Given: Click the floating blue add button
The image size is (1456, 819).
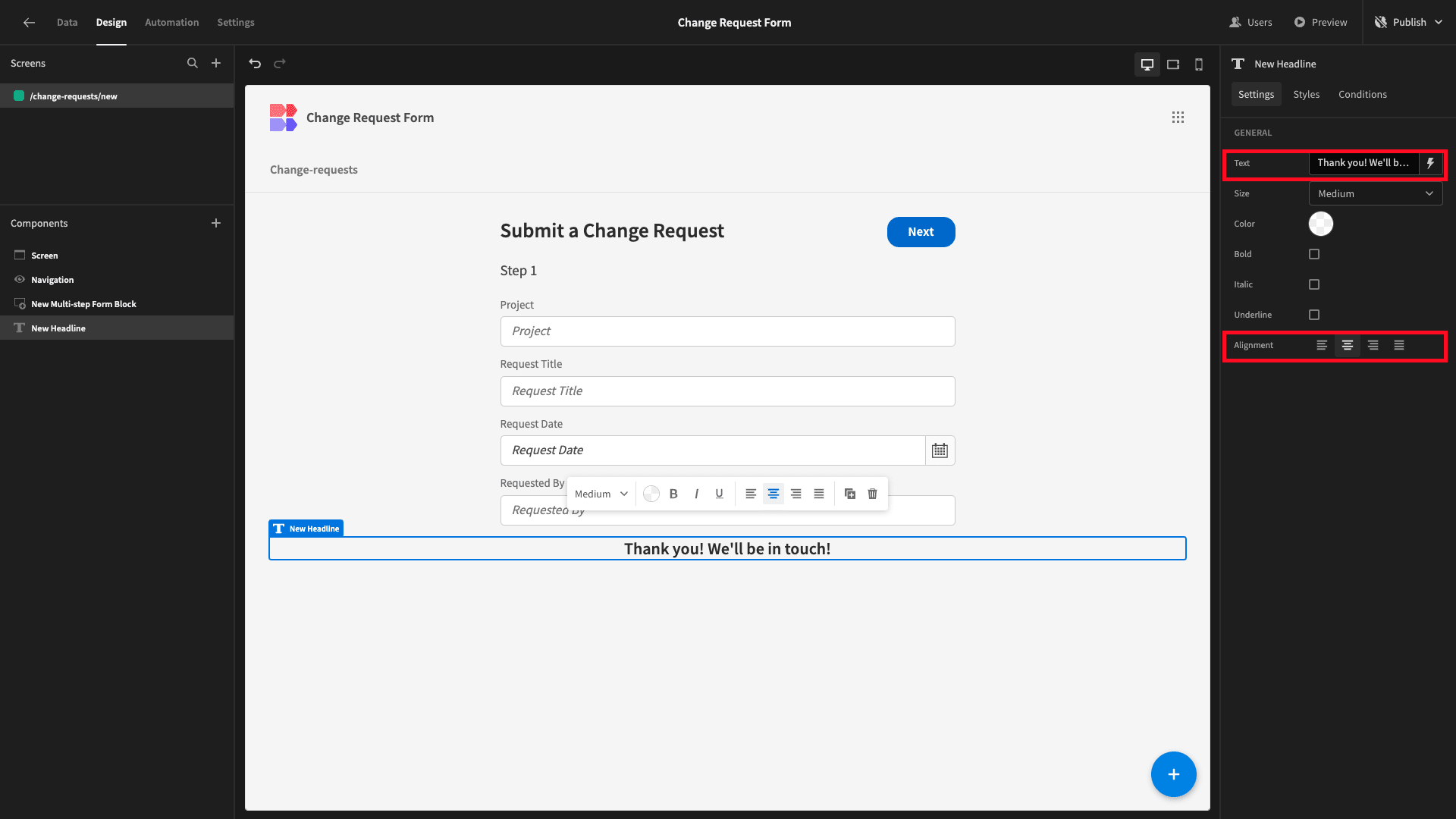Looking at the screenshot, I should pyautogui.click(x=1174, y=774).
